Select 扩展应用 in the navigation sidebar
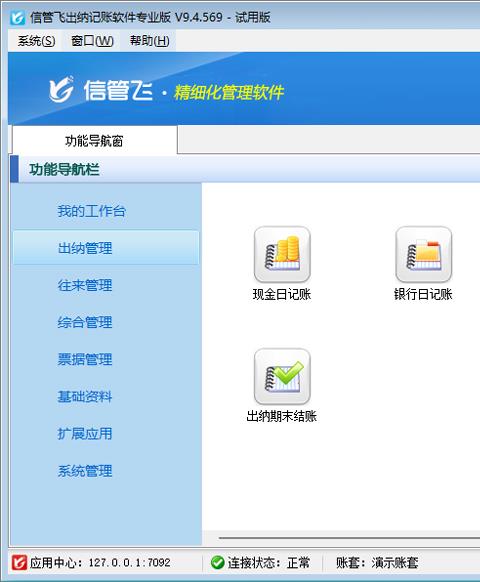This screenshot has width=480, height=582. click(x=85, y=434)
